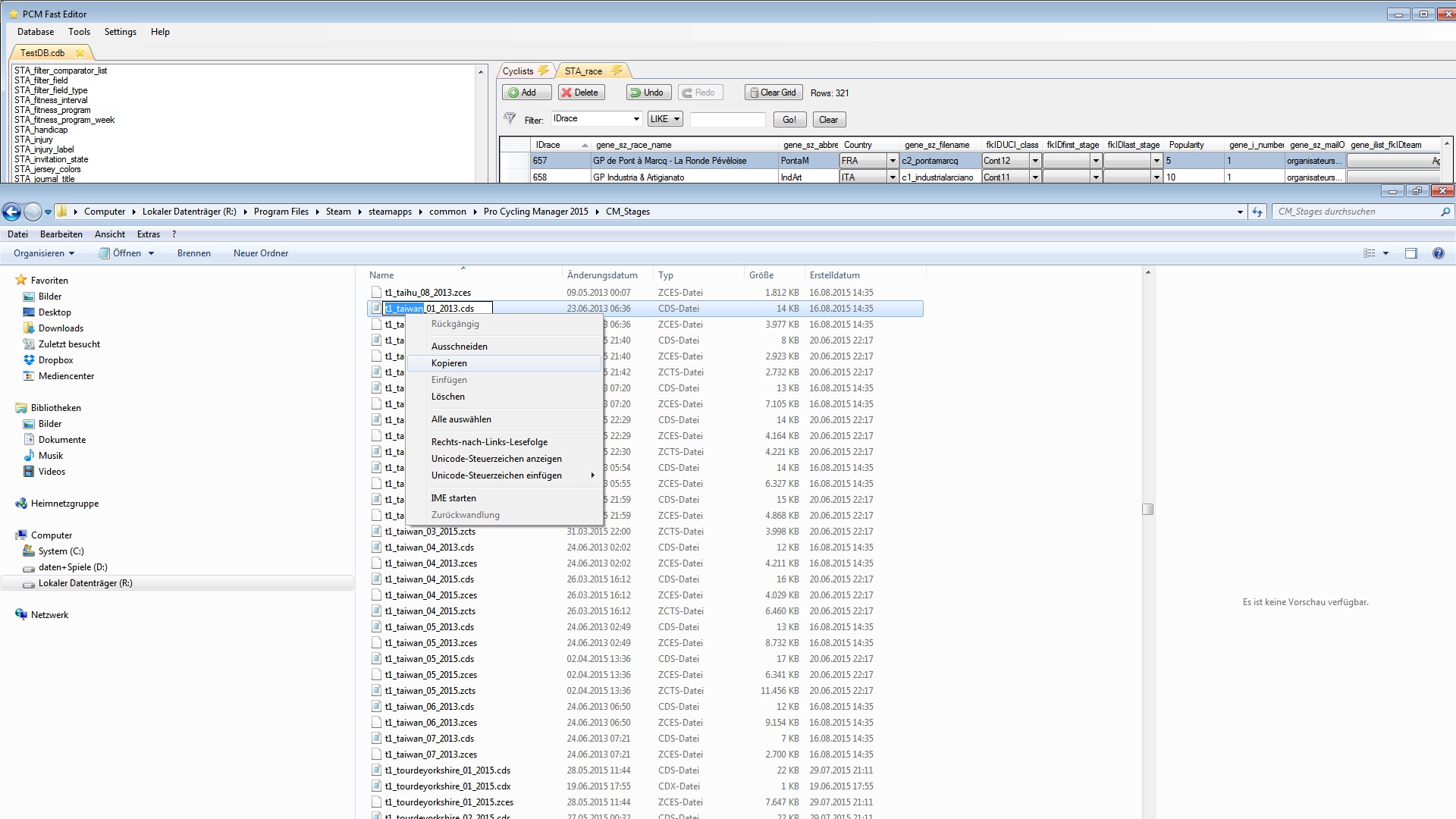Viewport: 1456px width, 819px height.
Task: Switch to the Cyclists tab
Action: coord(525,71)
